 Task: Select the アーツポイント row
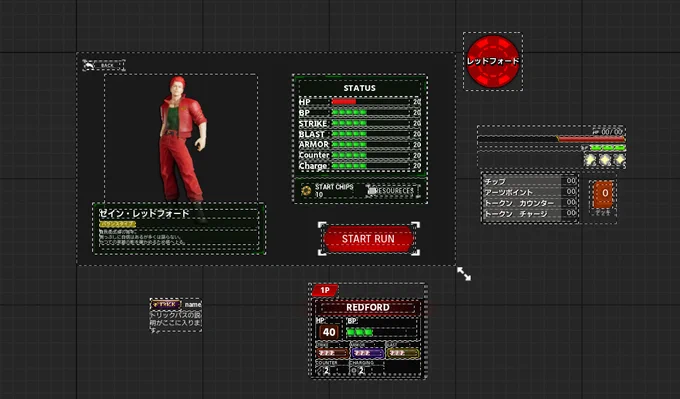pos(530,192)
